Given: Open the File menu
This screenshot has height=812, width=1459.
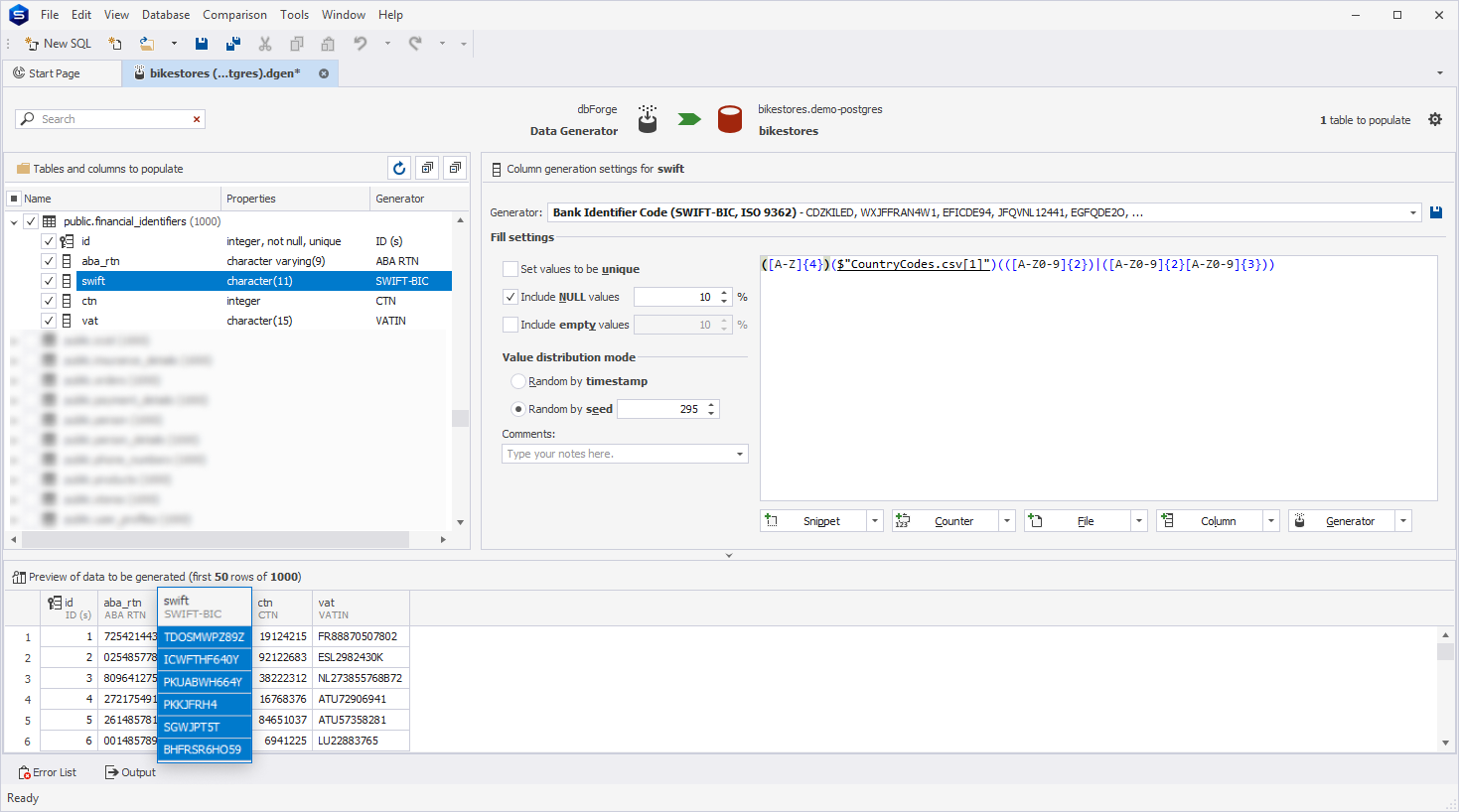Looking at the screenshot, I should [50, 15].
